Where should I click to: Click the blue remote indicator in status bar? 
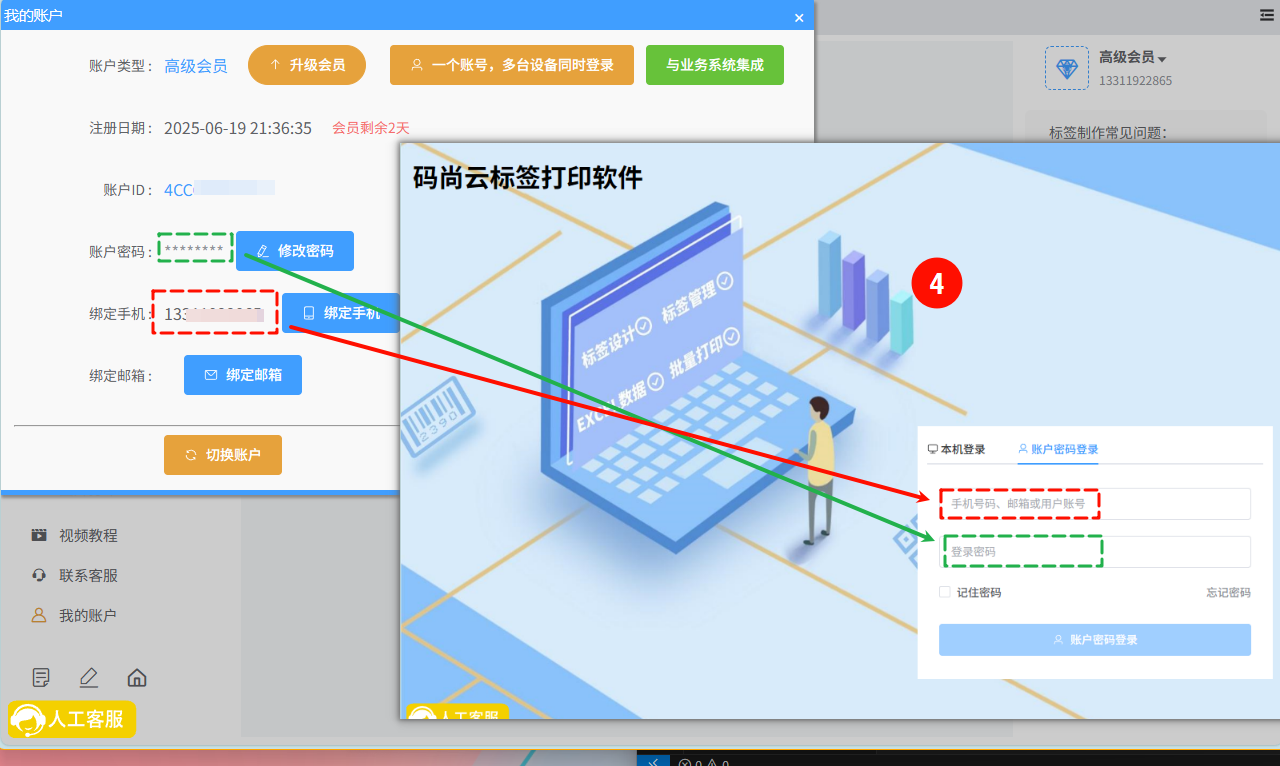coord(653,759)
